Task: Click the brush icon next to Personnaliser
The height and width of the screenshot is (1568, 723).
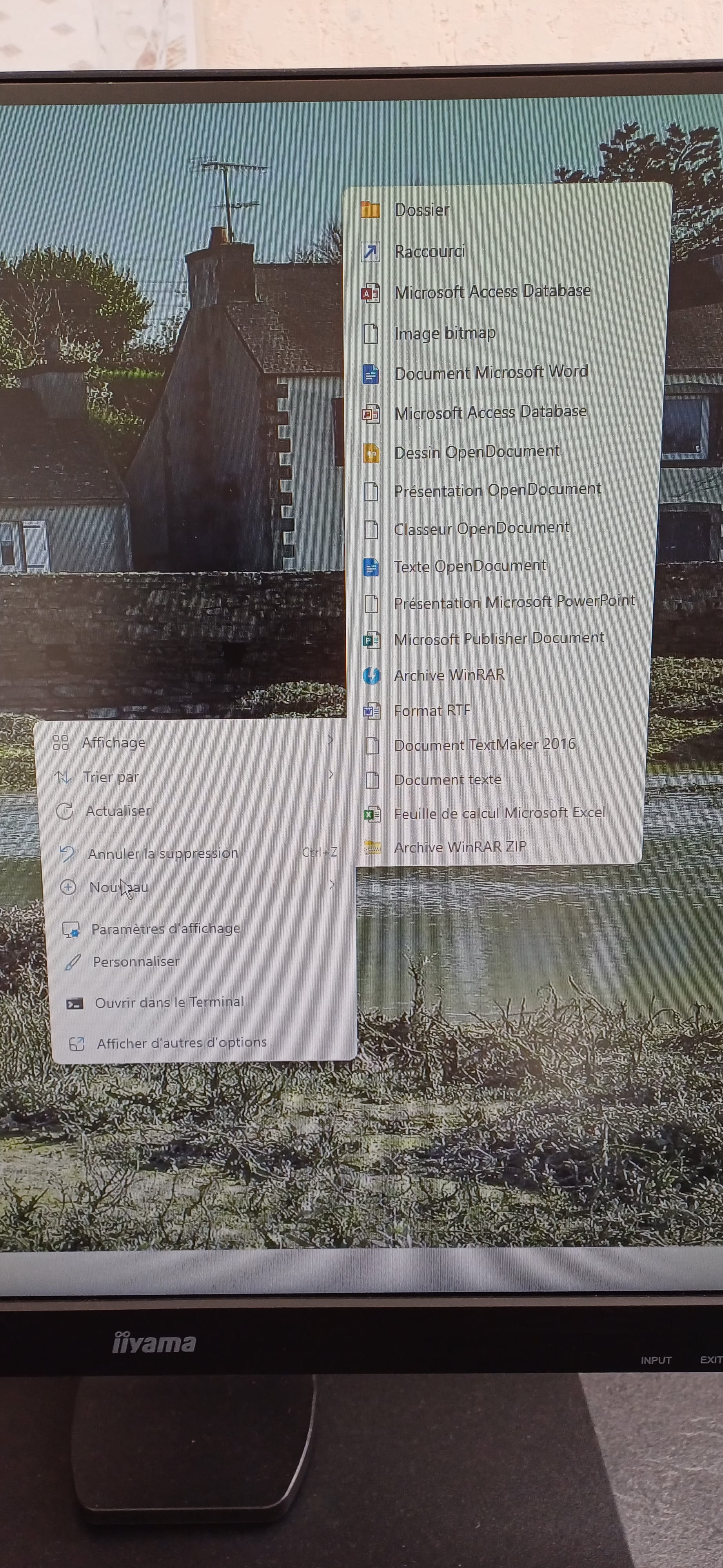Action: point(73,962)
